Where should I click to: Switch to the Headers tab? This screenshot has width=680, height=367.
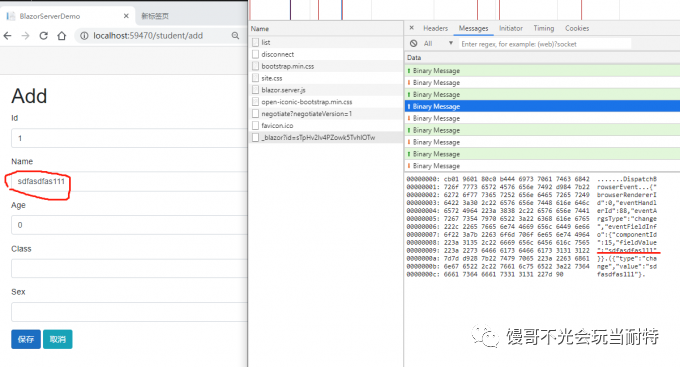click(x=435, y=28)
